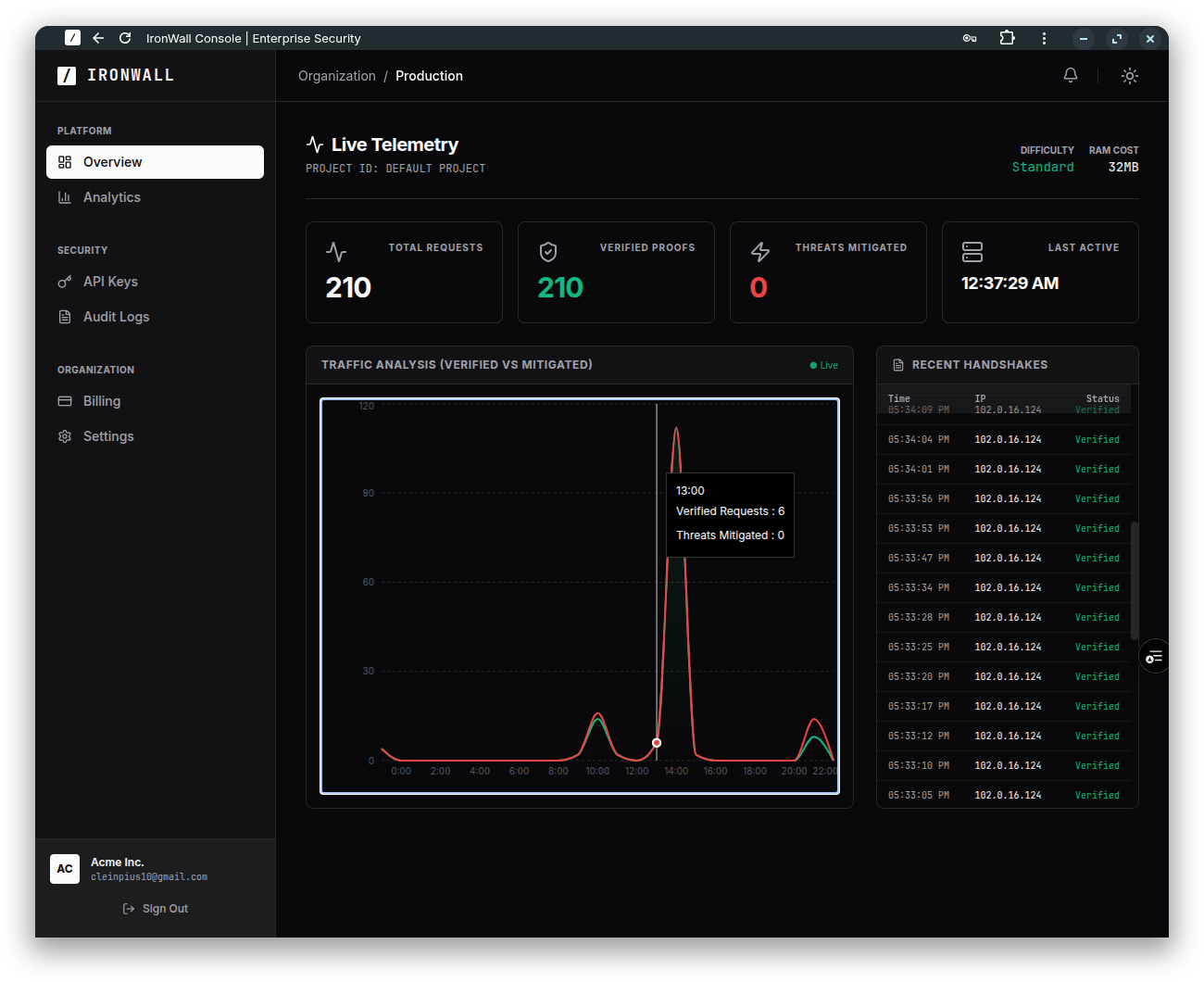Click the lightning icon on Threats Mitigated card

[760, 251]
